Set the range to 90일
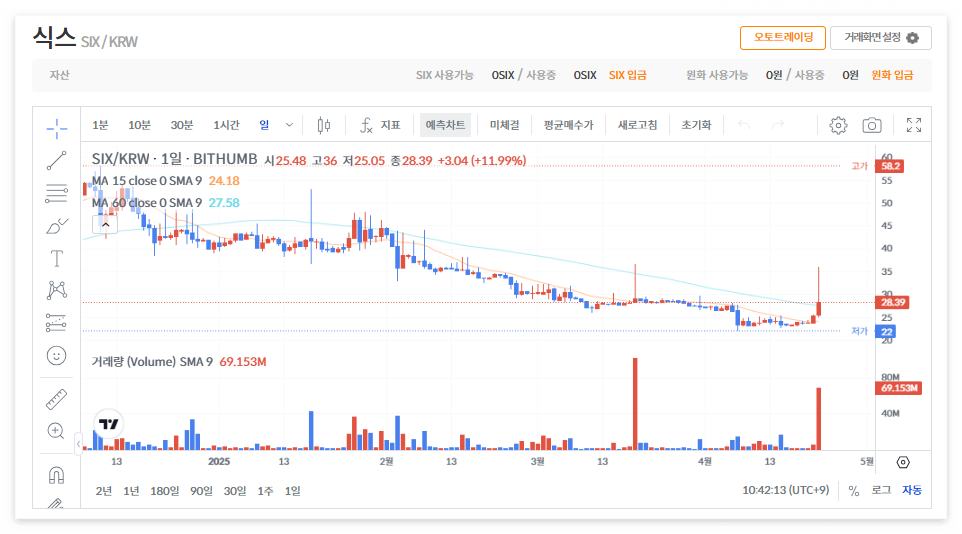 point(201,491)
